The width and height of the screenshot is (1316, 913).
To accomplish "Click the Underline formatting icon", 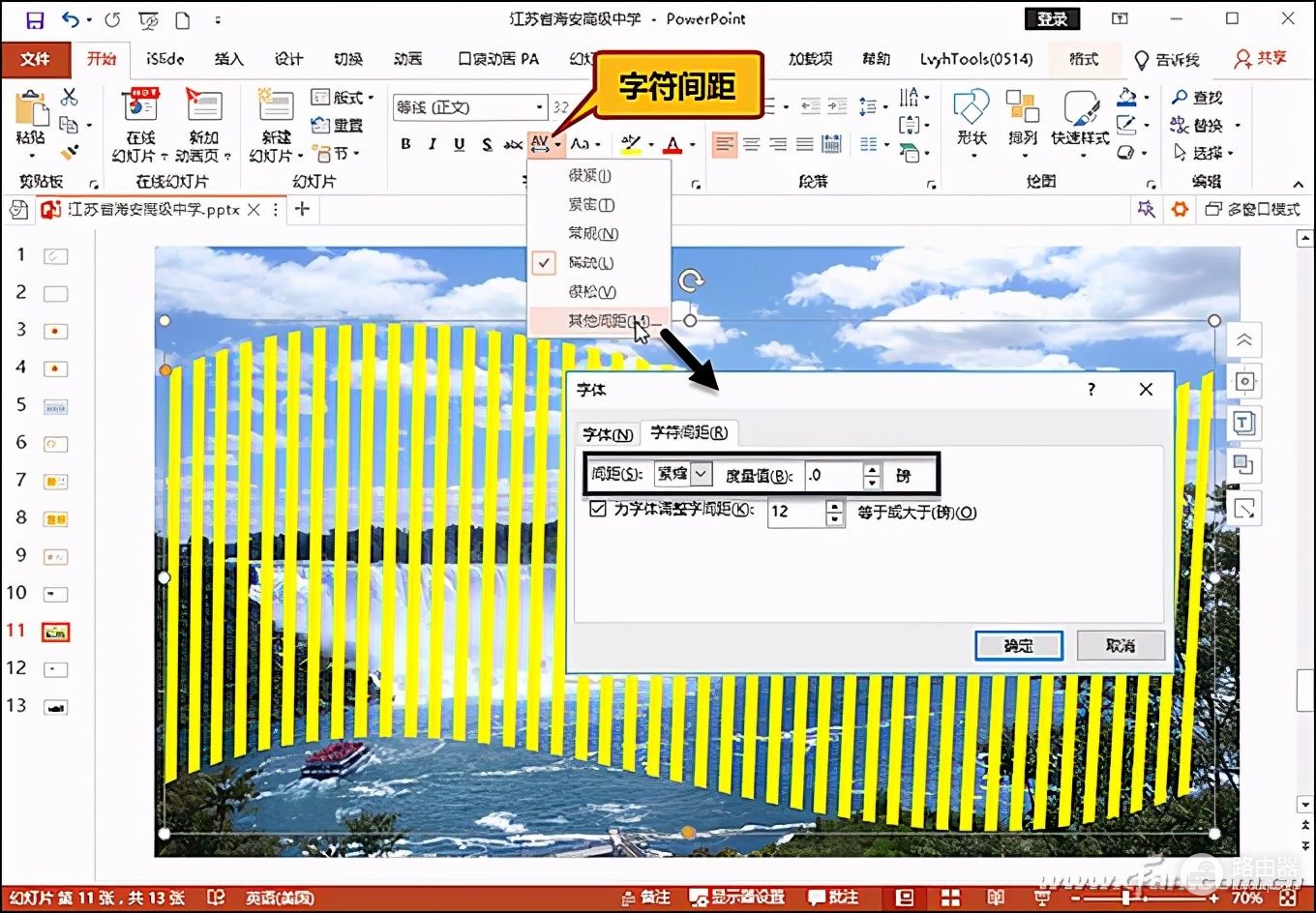I will click(459, 144).
